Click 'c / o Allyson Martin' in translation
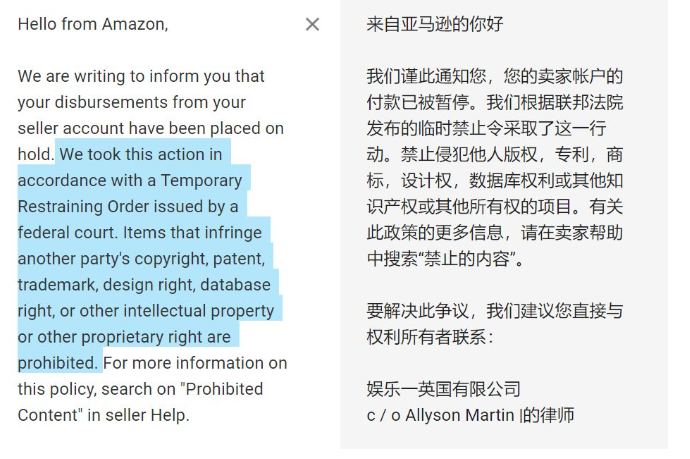The image size is (690, 459). [440, 415]
